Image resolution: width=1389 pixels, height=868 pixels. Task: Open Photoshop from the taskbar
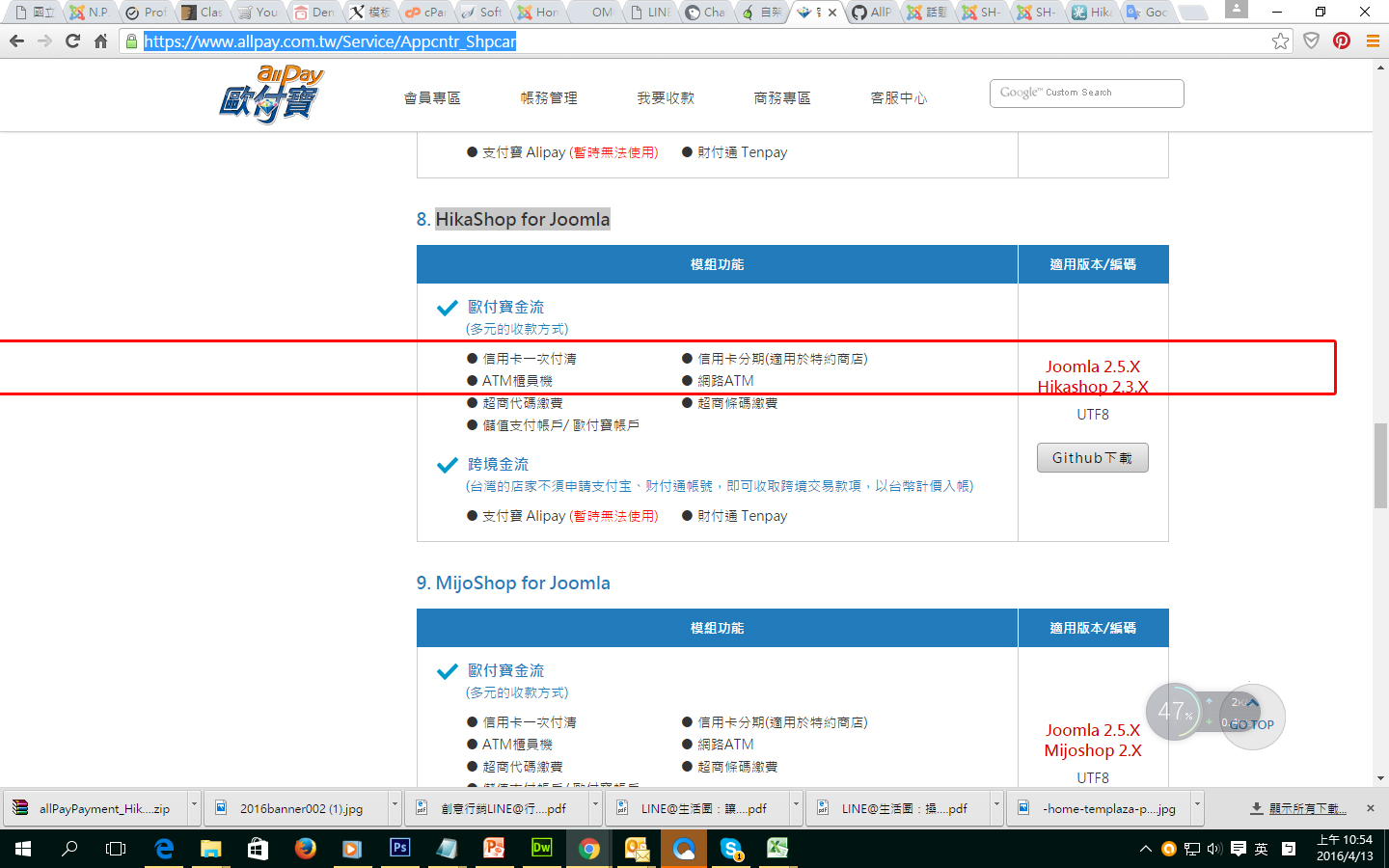399,849
